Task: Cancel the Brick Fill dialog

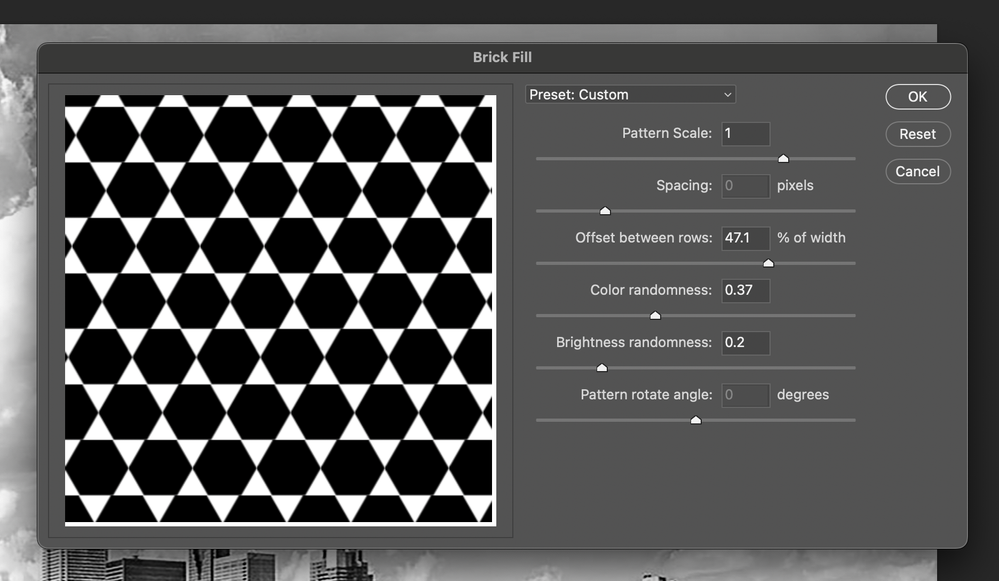Action: pyautogui.click(x=916, y=171)
